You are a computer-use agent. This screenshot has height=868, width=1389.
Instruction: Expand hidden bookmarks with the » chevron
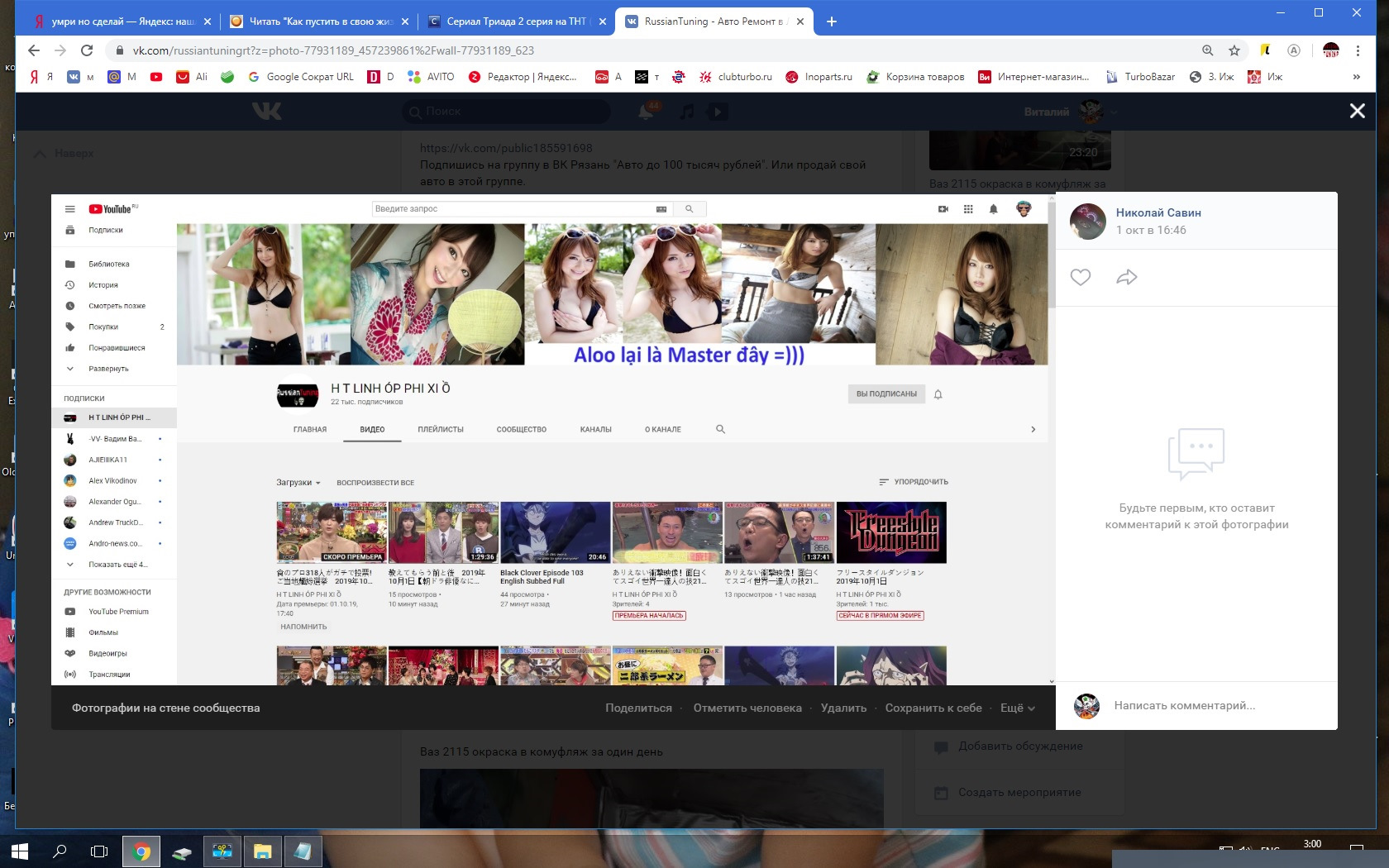tap(1357, 77)
